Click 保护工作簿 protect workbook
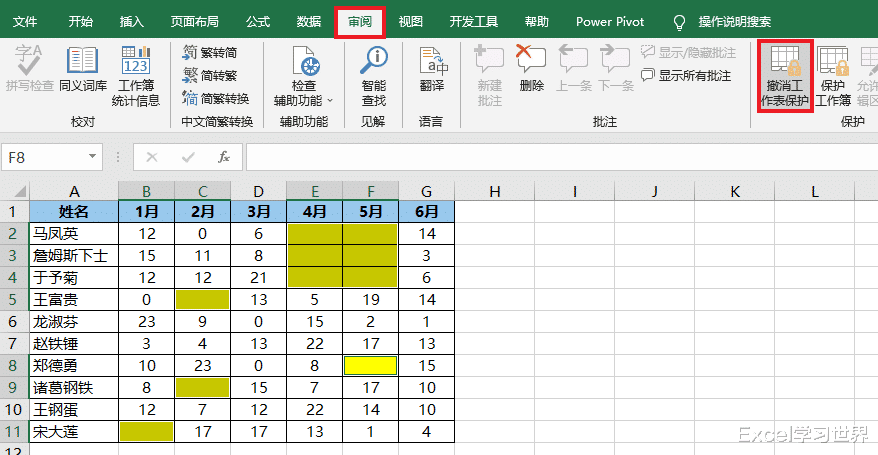Viewport: 878px width, 455px height. (833, 76)
